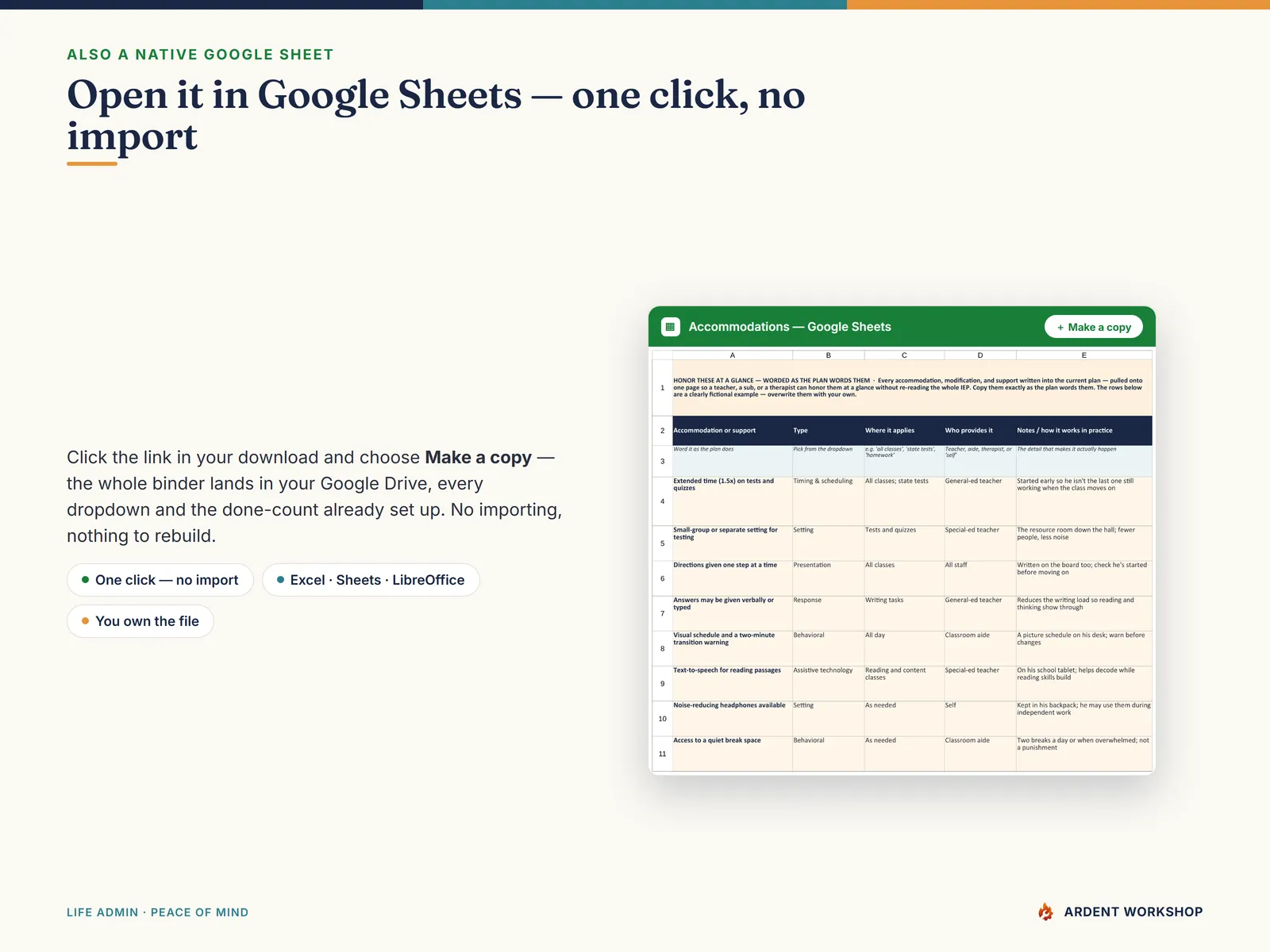Viewport: 1270px width, 952px height.
Task: Select row 1 header
Action: click(662, 388)
